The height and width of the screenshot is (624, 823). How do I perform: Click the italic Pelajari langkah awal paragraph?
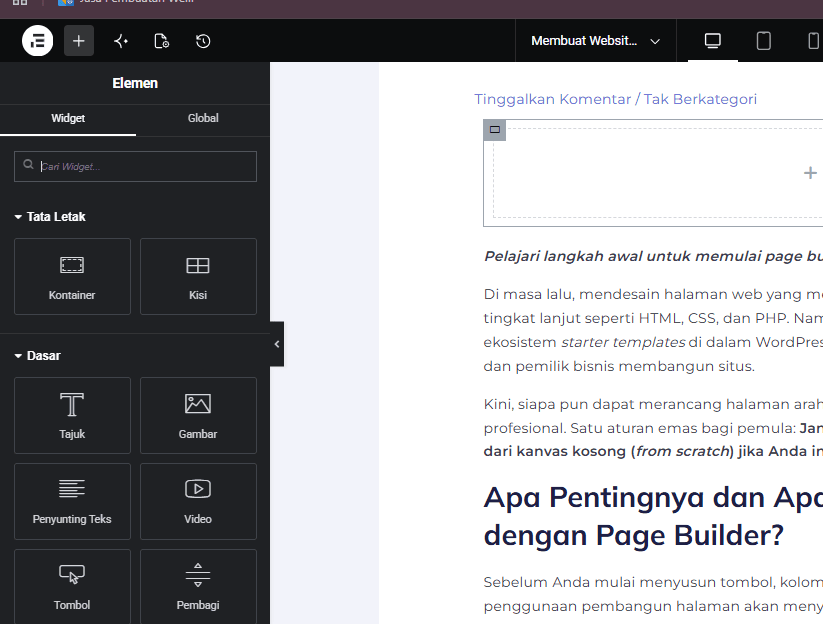653,256
